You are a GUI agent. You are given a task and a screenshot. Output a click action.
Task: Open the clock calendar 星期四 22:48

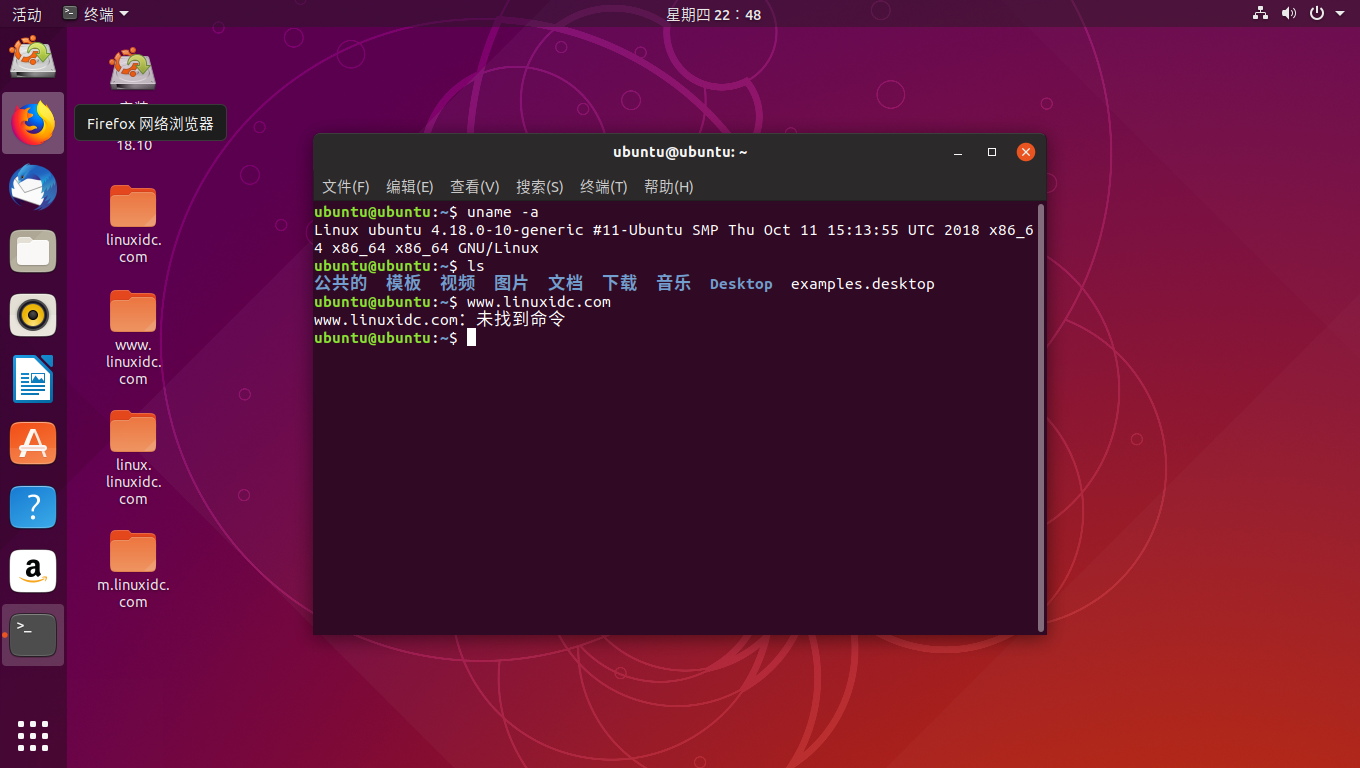[x=713, y=14]
